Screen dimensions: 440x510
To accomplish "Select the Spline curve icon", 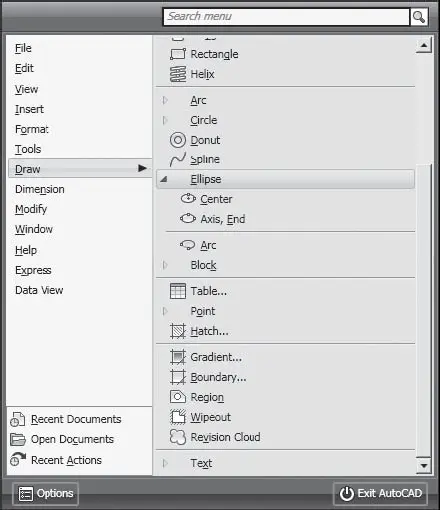I will click(x=178, y=159).
